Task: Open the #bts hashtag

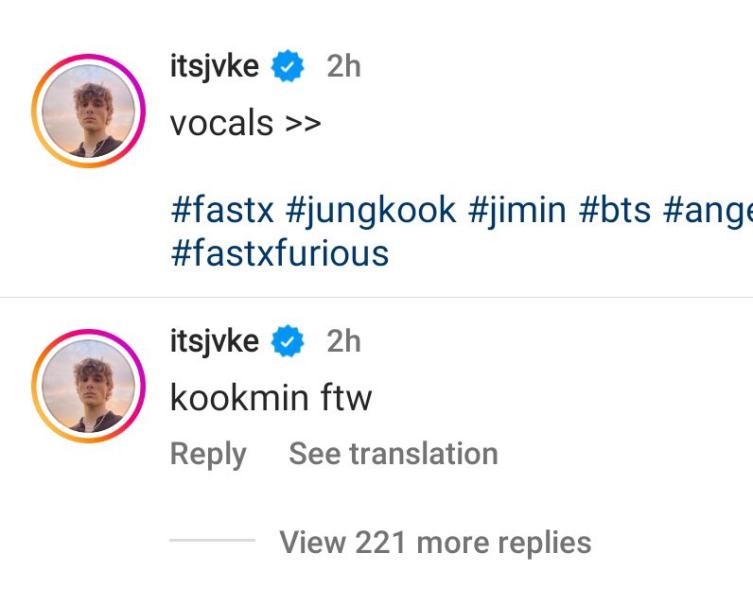Action: click(614, 210)
